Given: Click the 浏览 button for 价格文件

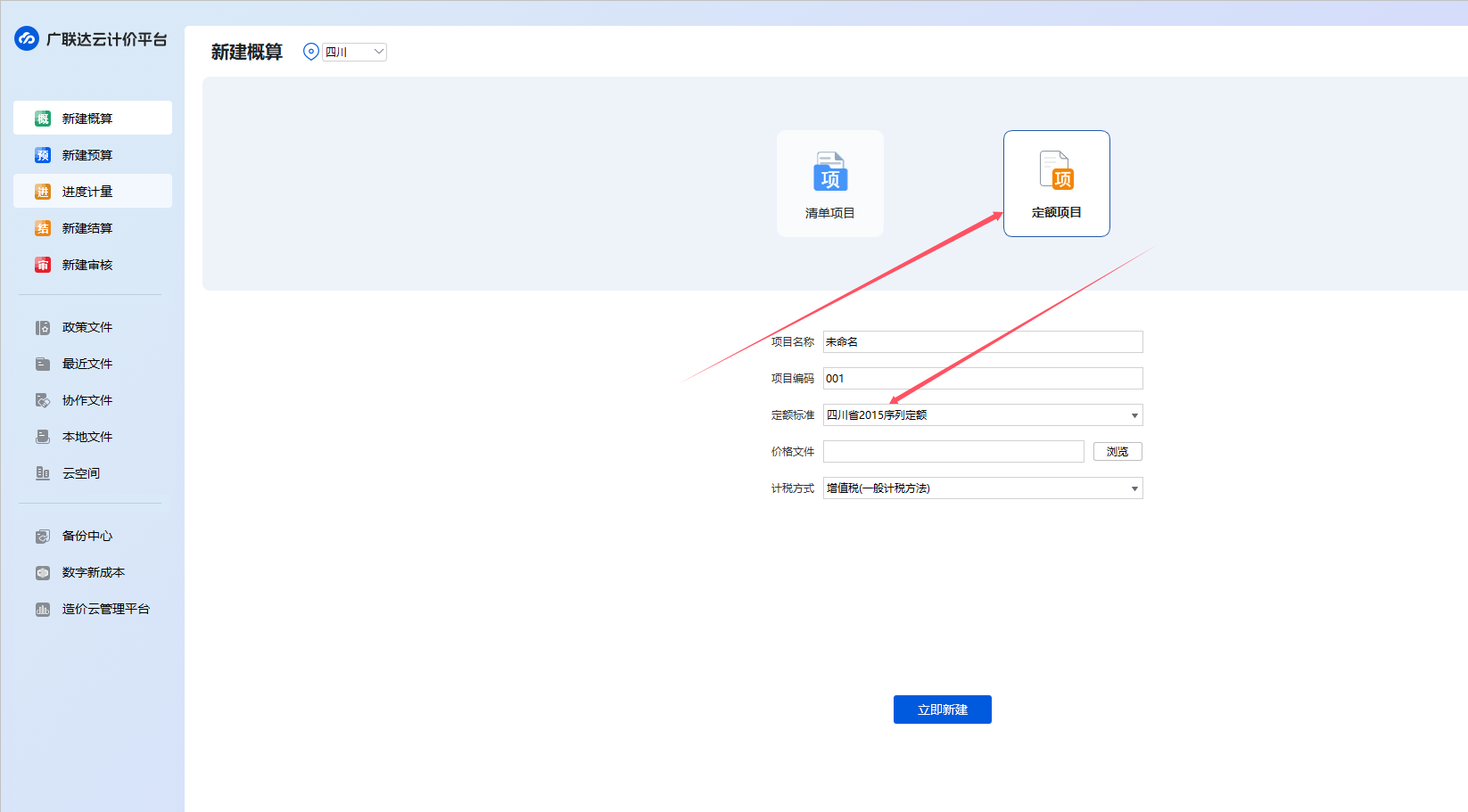Looking at the screenshot, I should coord(1117,451).
